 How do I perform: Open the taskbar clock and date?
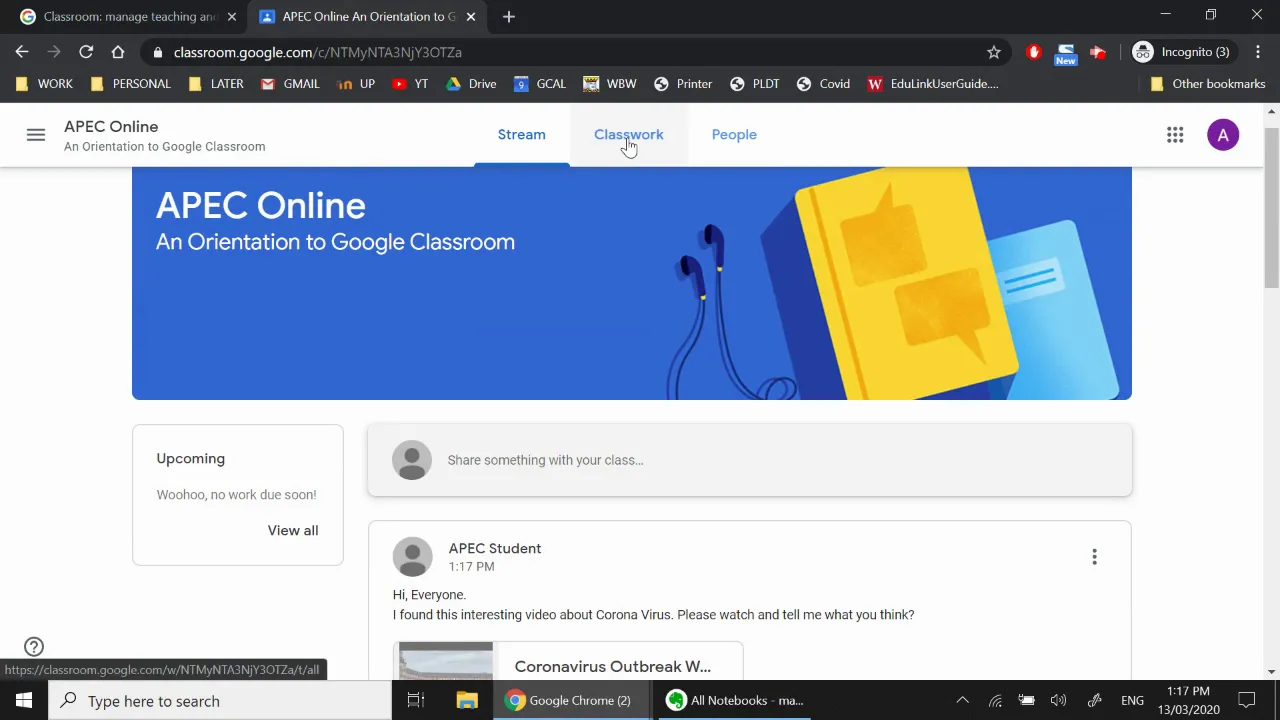[1189, 701]
